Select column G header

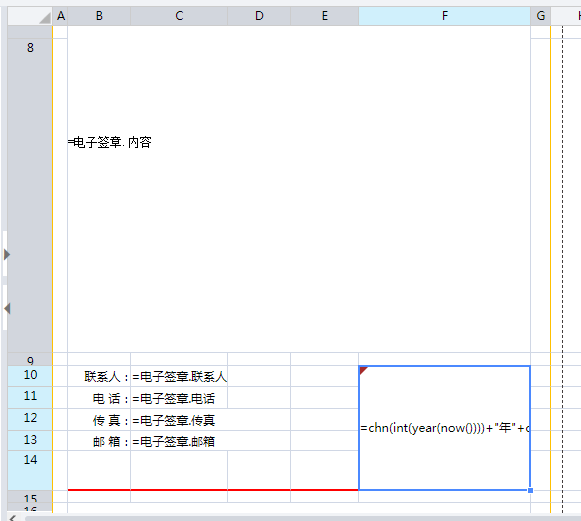click(541, 16)
